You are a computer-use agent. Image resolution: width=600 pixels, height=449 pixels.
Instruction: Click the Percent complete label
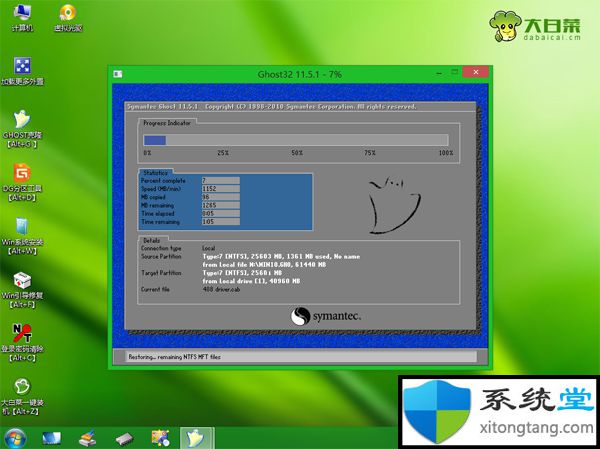[163, 181]
